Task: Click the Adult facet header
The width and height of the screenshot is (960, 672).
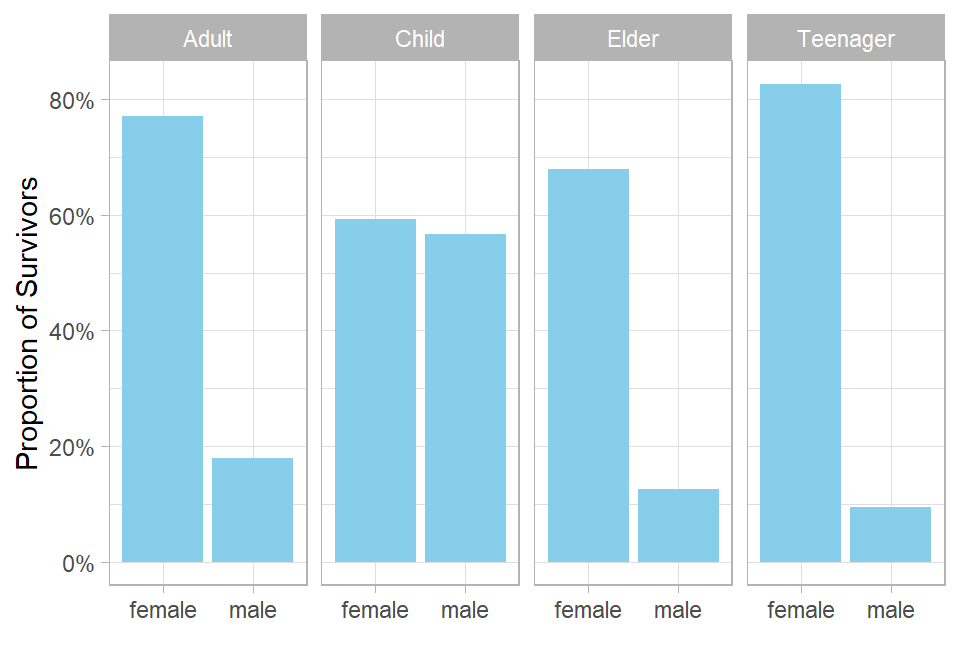Action: pos(208,39)
